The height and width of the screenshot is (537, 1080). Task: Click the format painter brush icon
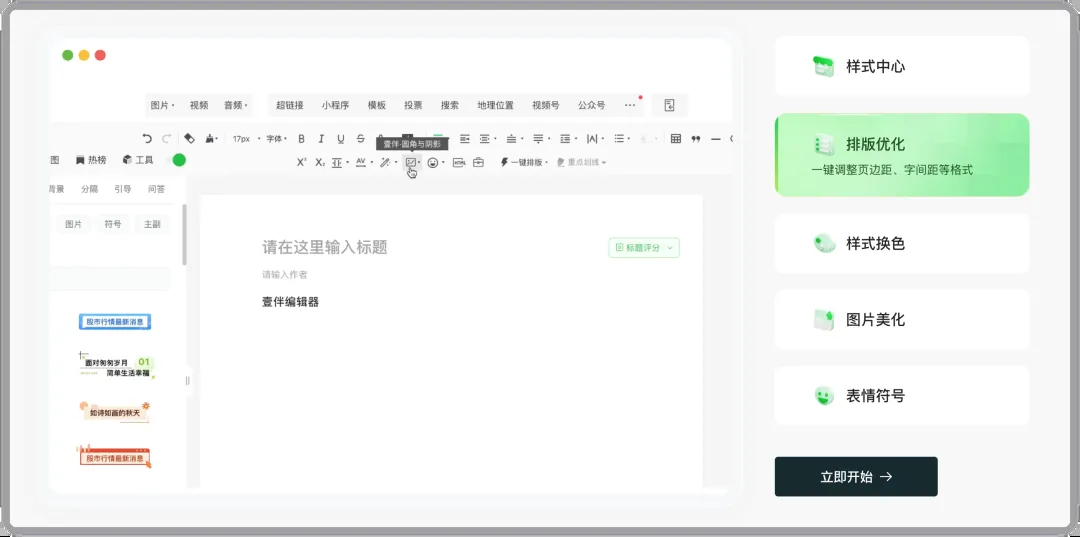(x=189, y=139)
